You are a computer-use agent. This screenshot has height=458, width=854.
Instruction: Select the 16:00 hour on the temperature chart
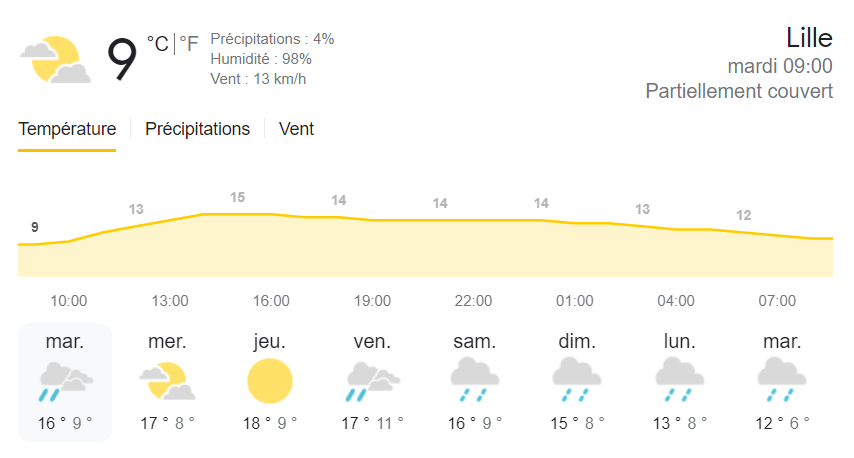click(271, 301)
